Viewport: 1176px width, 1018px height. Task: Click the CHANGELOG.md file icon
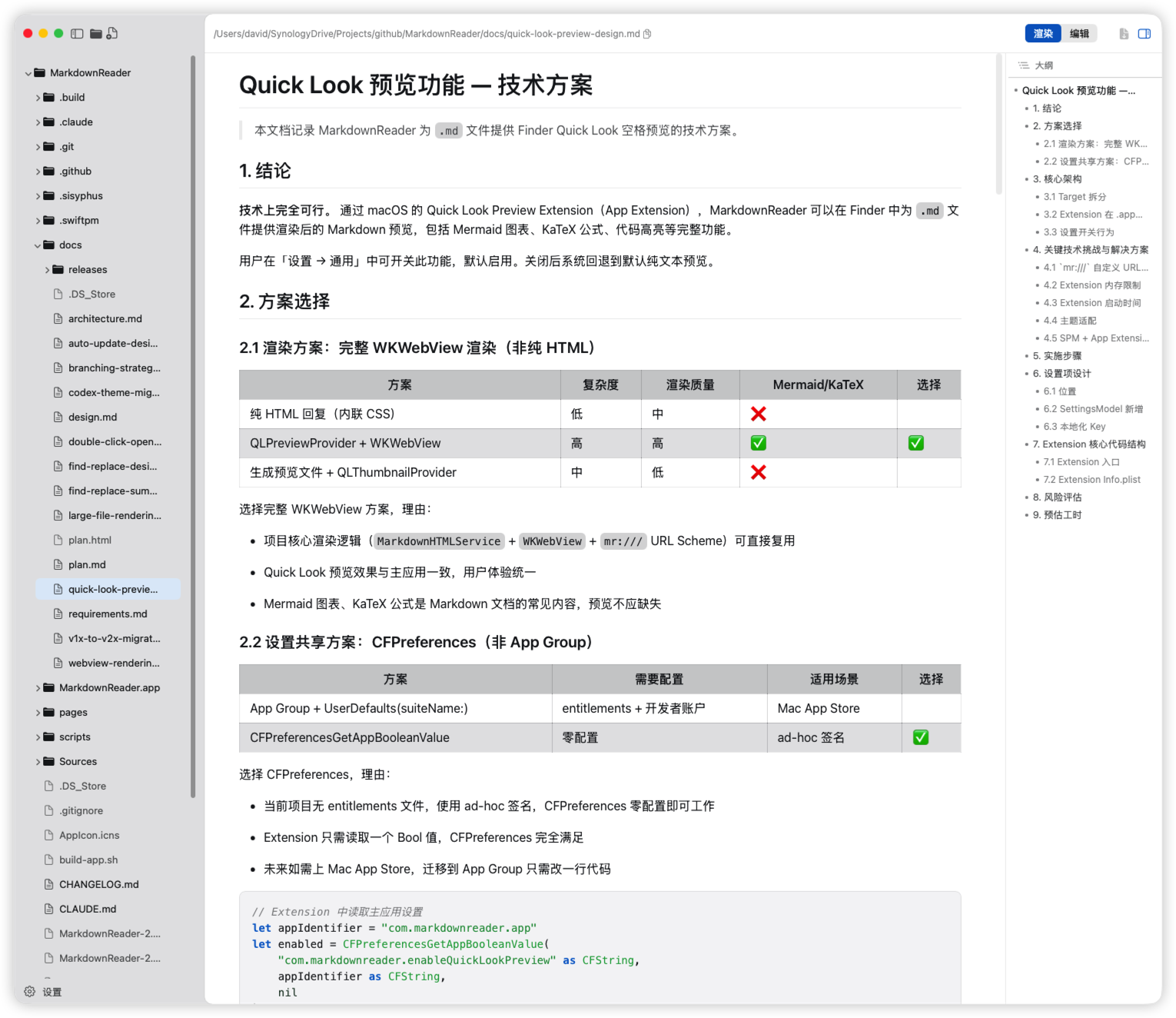49,884
